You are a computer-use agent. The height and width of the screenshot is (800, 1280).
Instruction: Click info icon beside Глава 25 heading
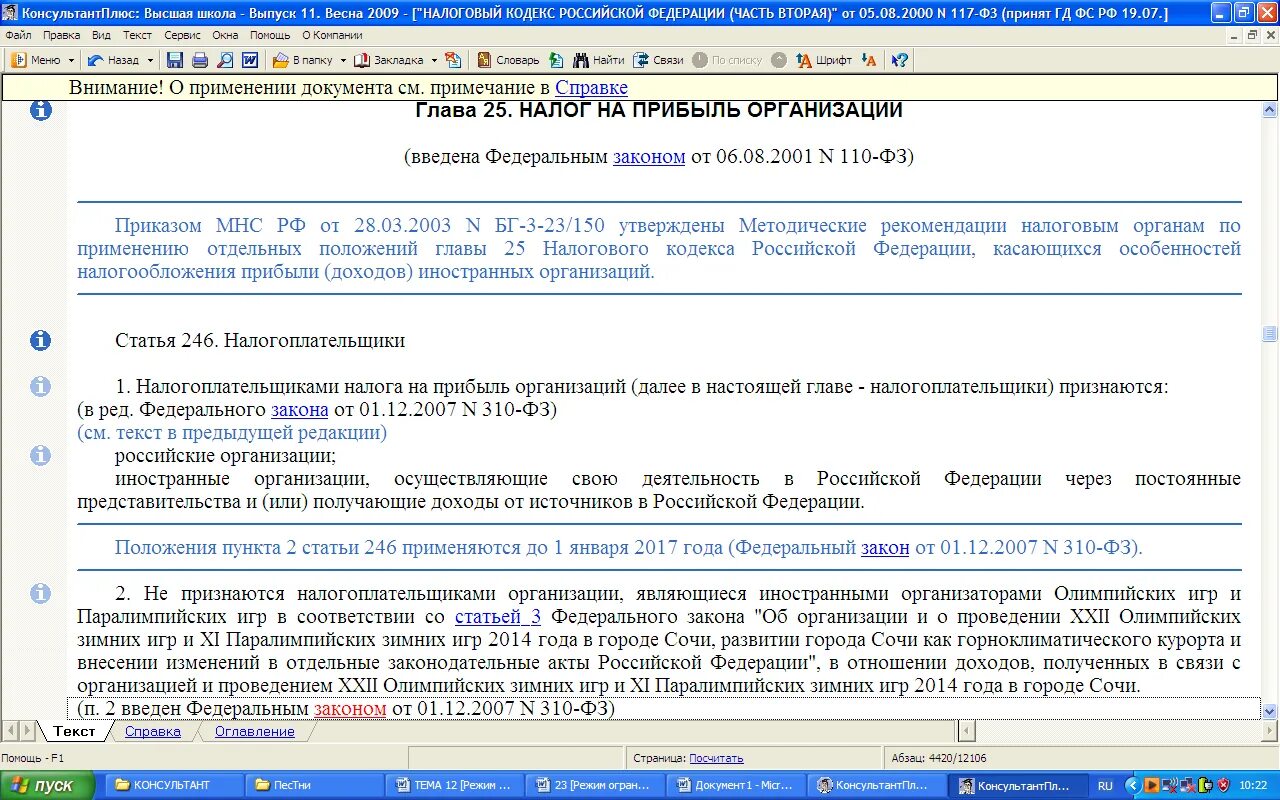pos(40,110)
